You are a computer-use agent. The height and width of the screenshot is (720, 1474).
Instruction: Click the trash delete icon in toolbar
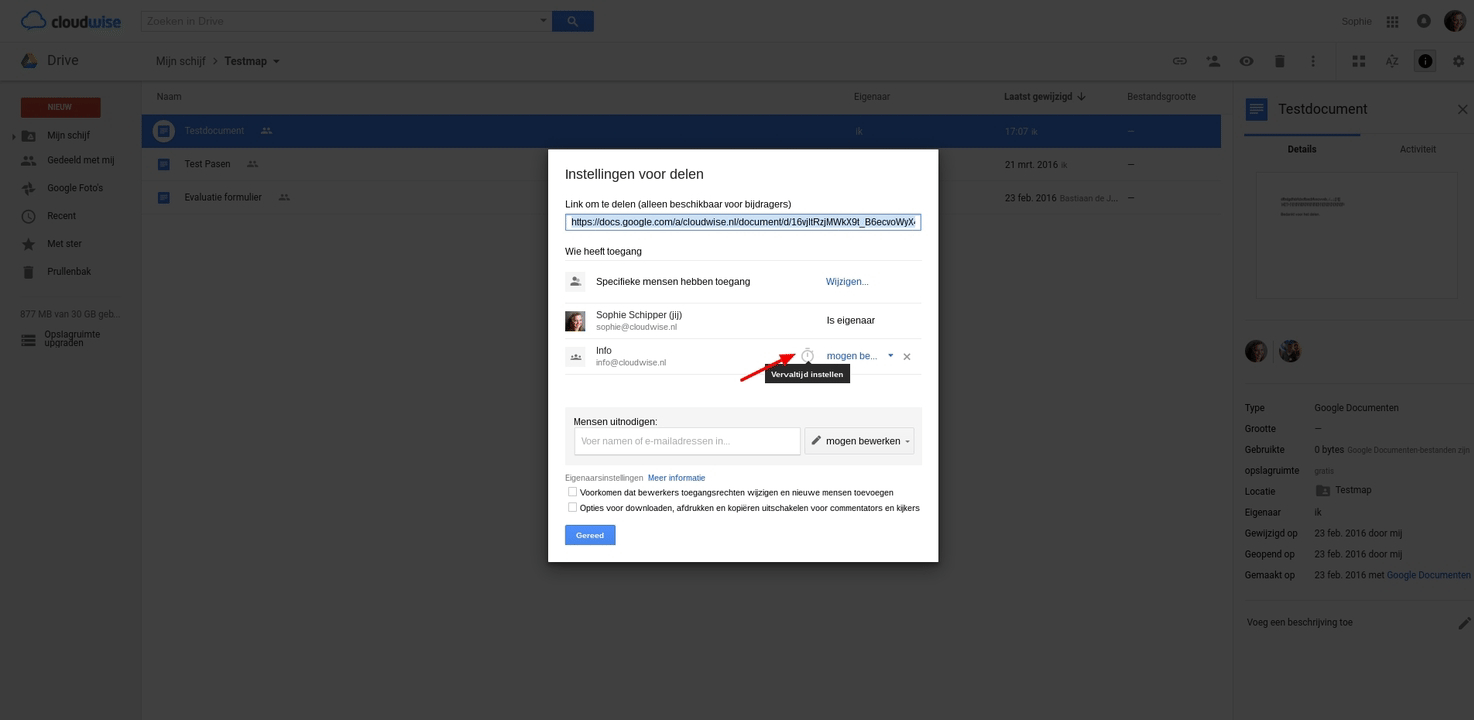point(1279,61)
